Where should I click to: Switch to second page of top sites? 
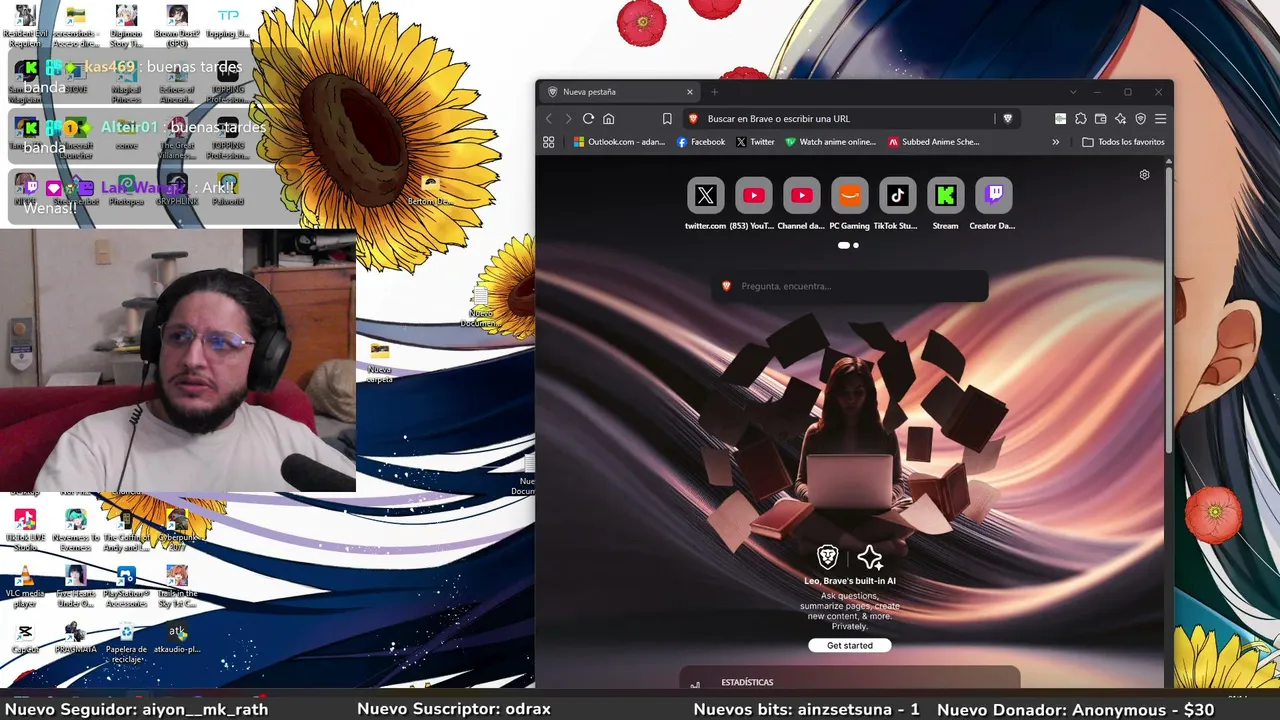point(856,245)
